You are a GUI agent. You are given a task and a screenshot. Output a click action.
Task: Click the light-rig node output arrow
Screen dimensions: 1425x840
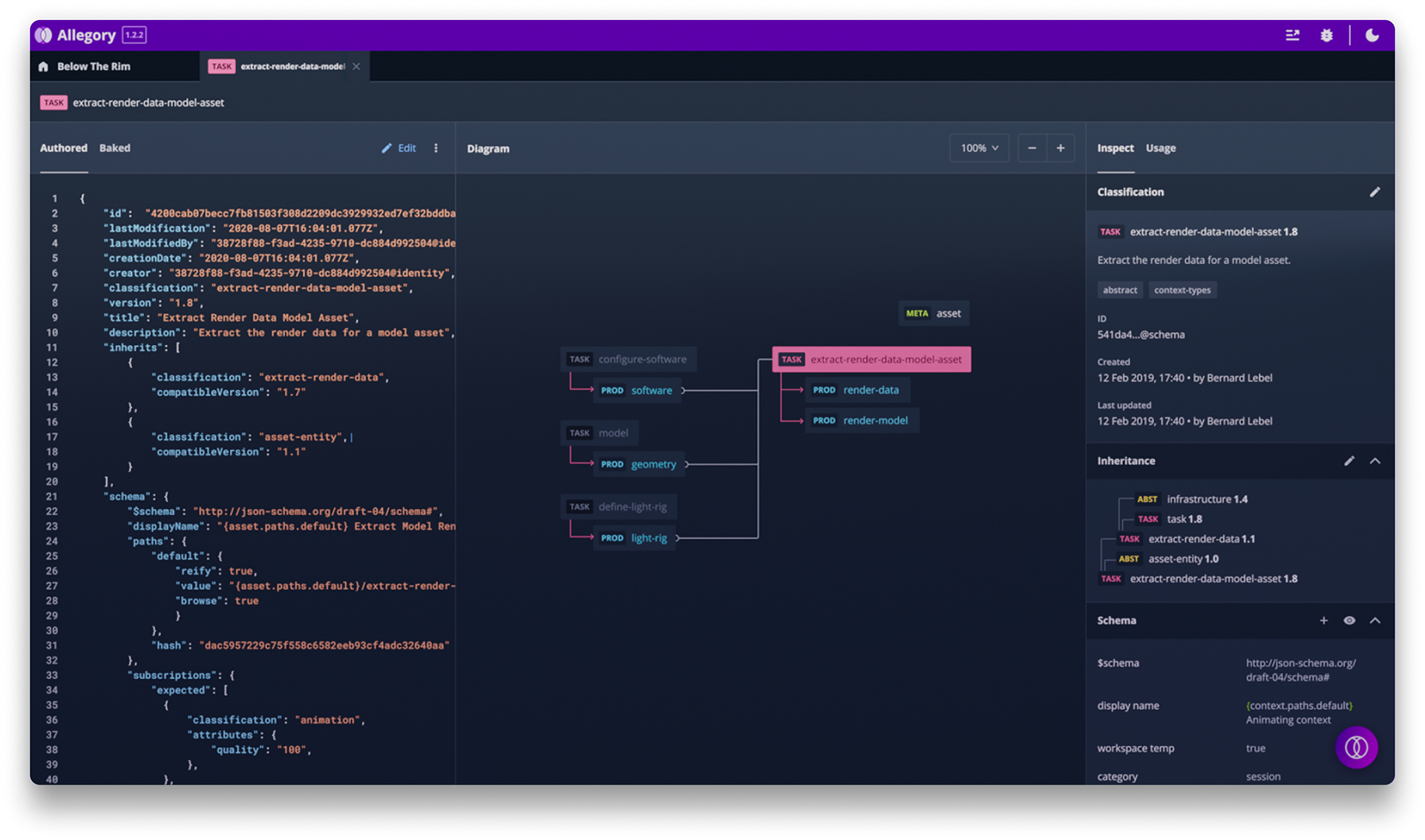pos(678,538)
